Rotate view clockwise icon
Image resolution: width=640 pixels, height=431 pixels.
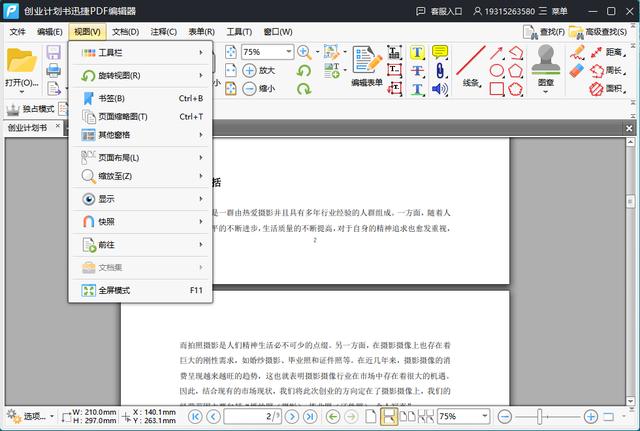304,89
